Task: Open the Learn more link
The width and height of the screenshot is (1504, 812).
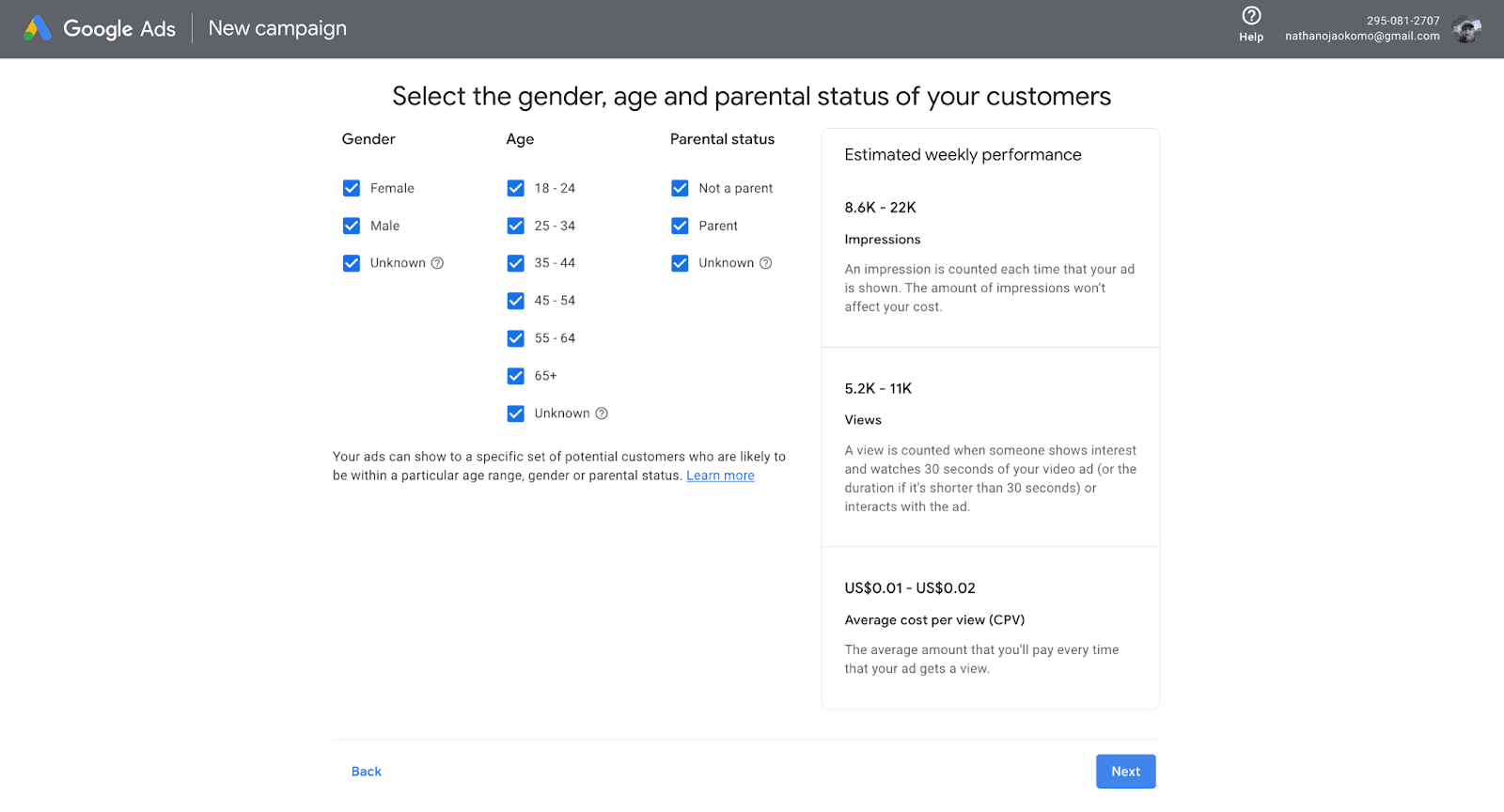Action: pos(720,476)
